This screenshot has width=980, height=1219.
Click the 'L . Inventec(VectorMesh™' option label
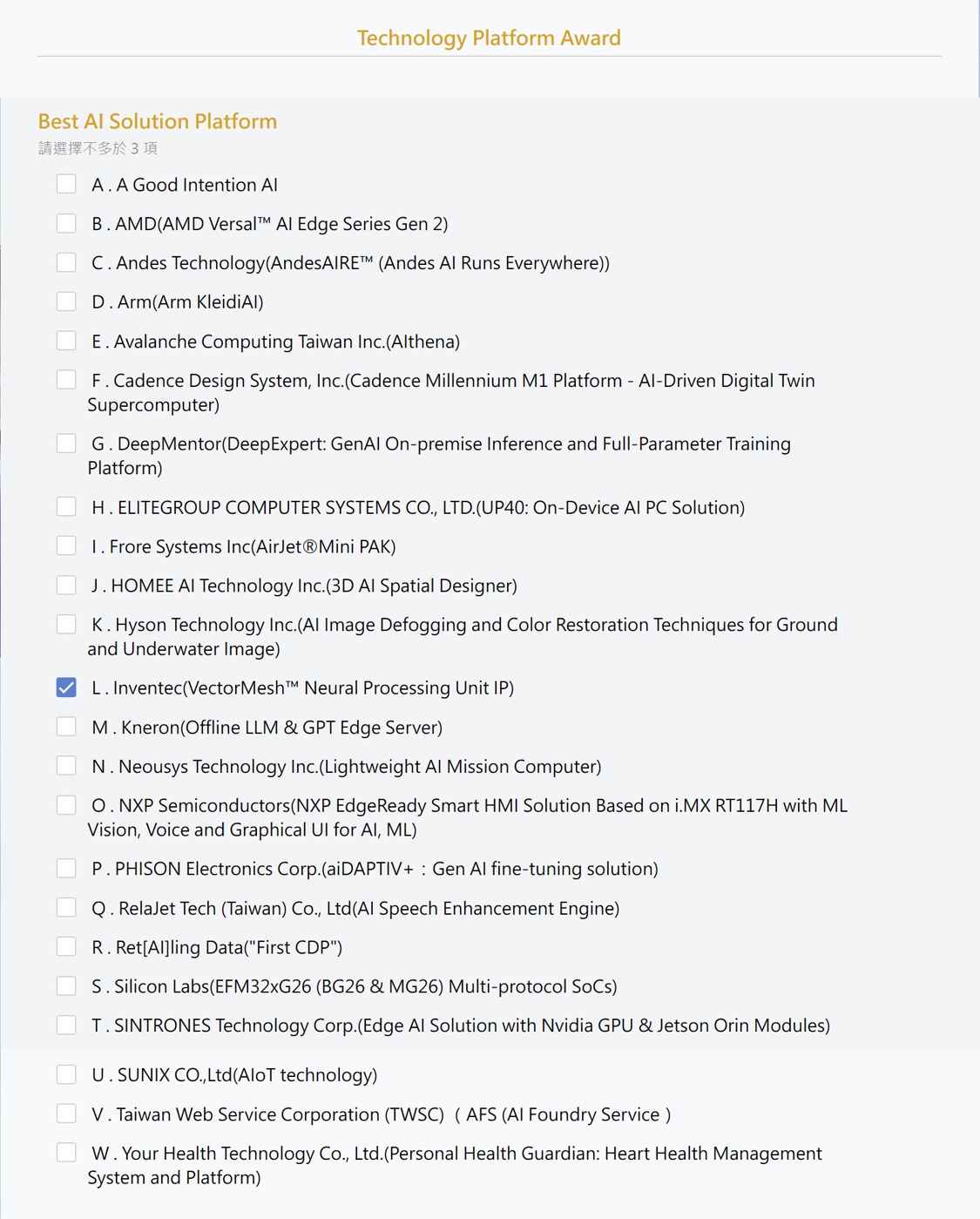(302, 688)
